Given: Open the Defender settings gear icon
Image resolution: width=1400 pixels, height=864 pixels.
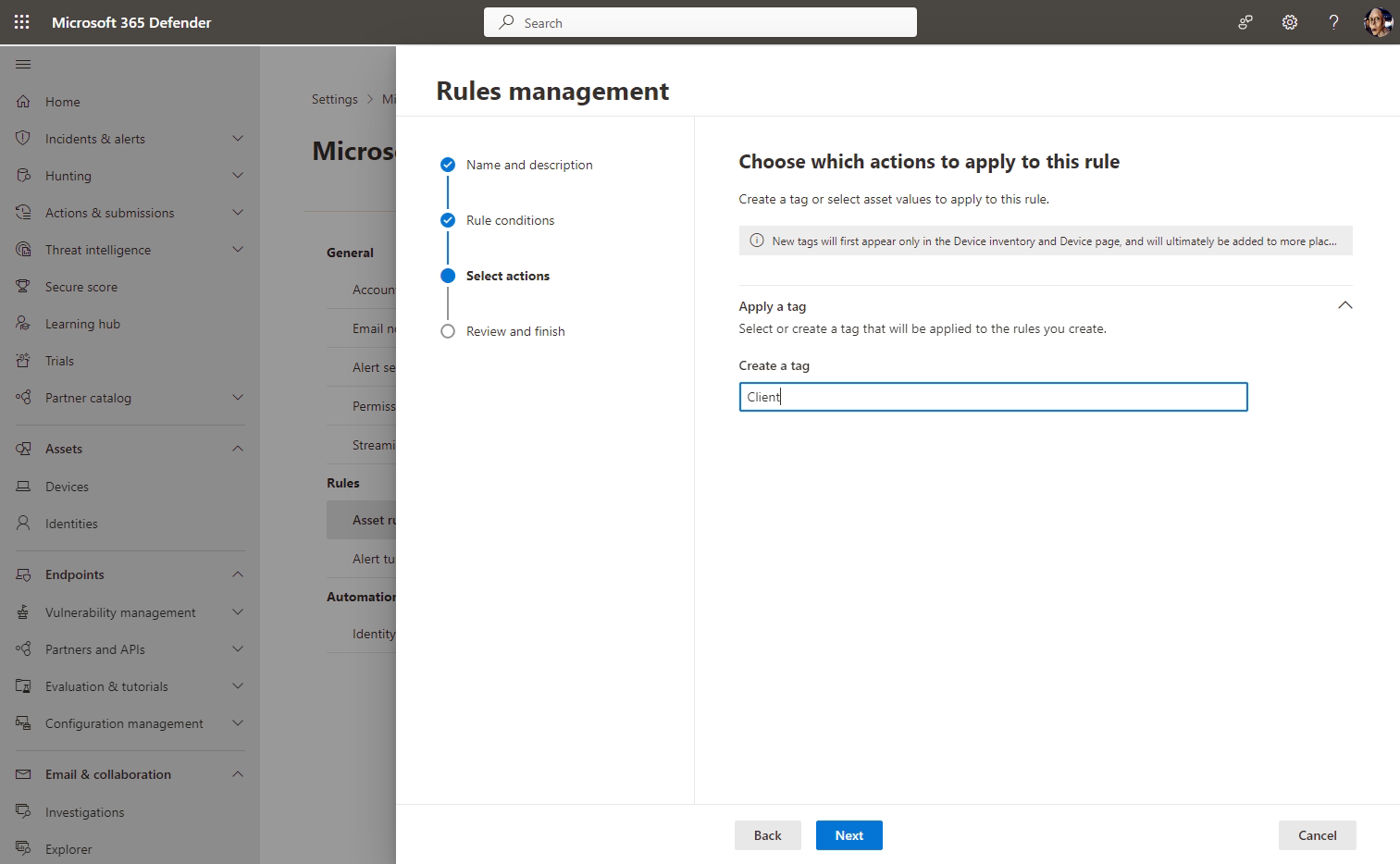Looking at the screenshot, I should [x=1289, y=21].
